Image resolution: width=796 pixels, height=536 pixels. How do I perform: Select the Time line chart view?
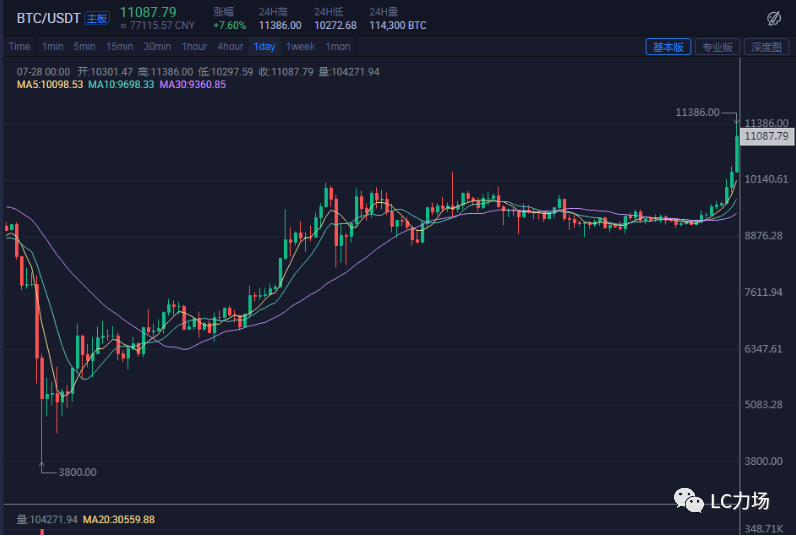[x=19, y=47]
